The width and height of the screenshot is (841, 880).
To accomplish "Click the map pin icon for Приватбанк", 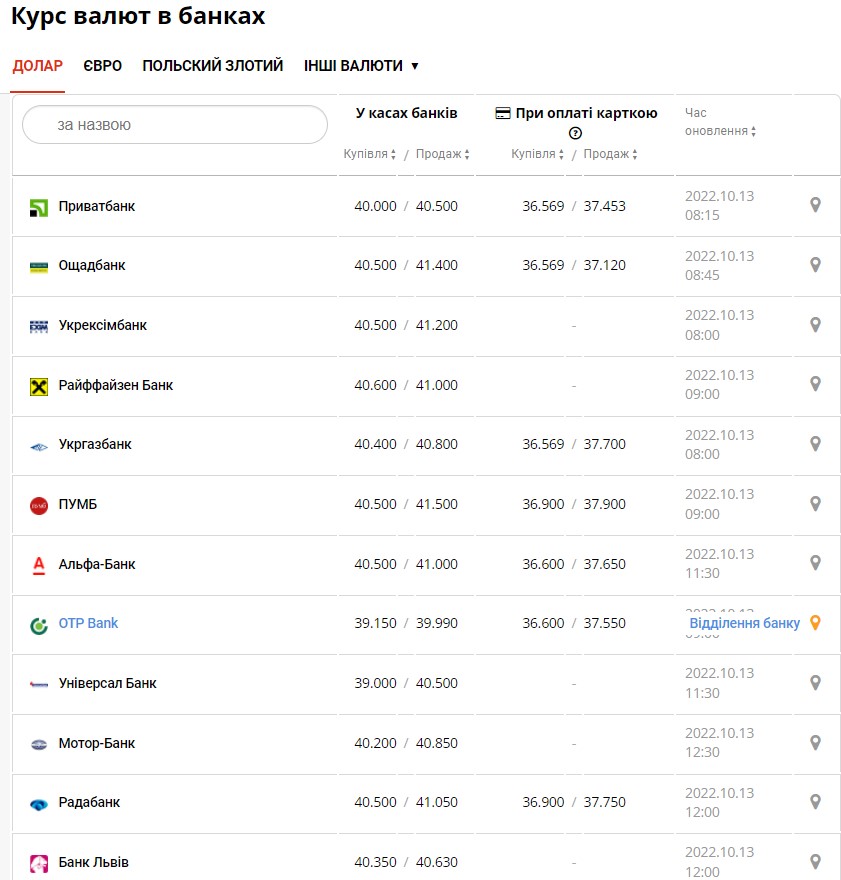I will point(815,205).
